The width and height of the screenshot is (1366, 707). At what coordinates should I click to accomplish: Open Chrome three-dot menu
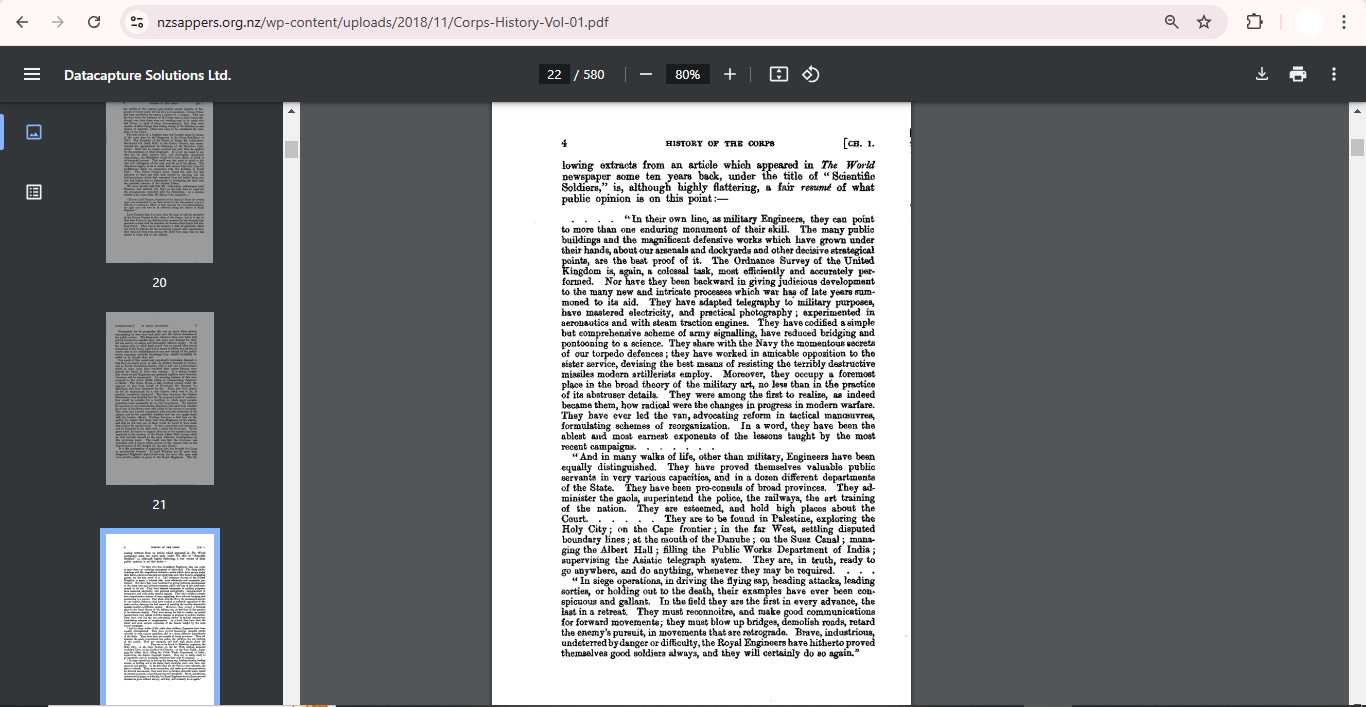pos(1345,22)
